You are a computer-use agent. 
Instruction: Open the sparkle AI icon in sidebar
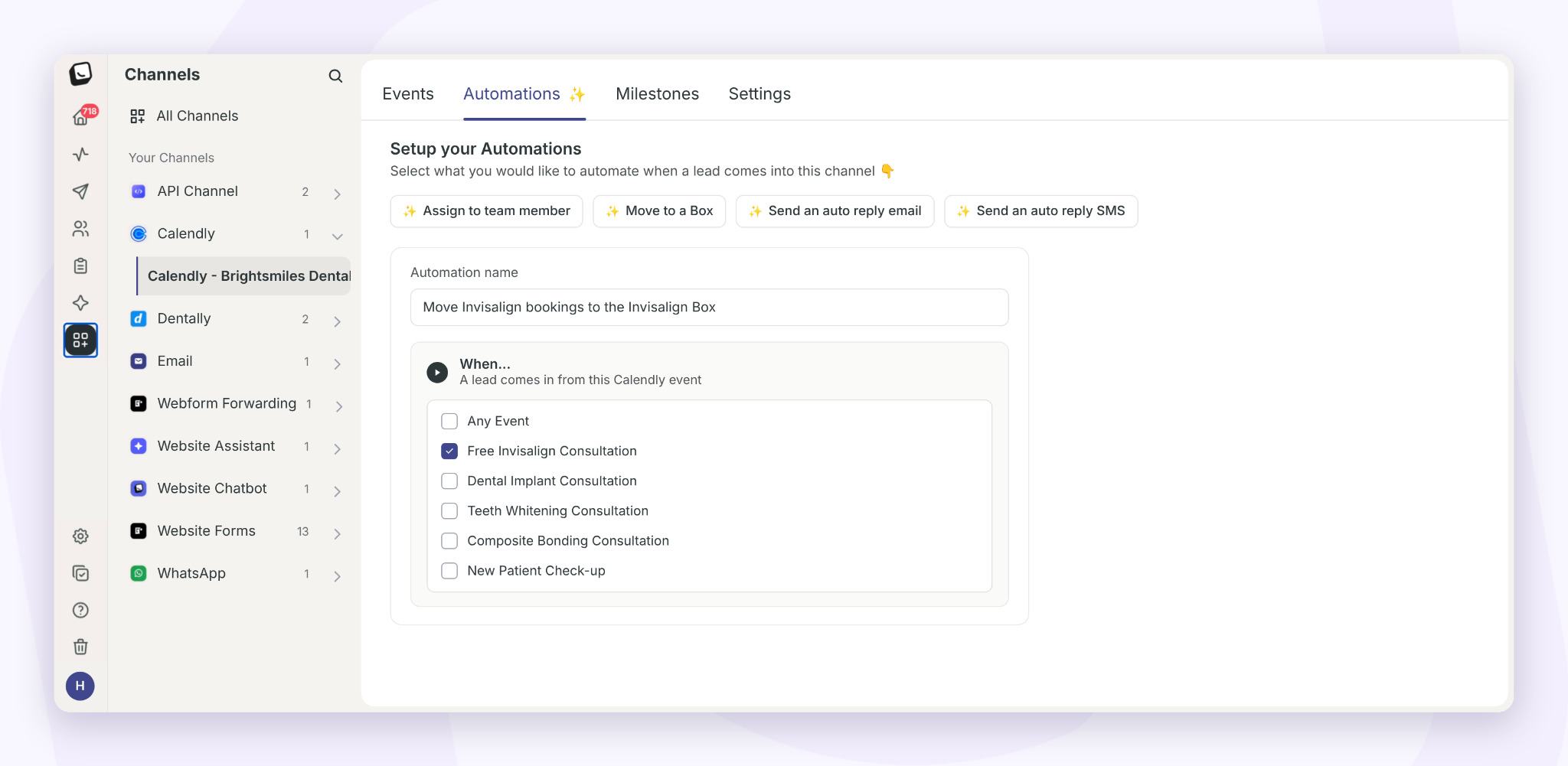tap(80, 303)
